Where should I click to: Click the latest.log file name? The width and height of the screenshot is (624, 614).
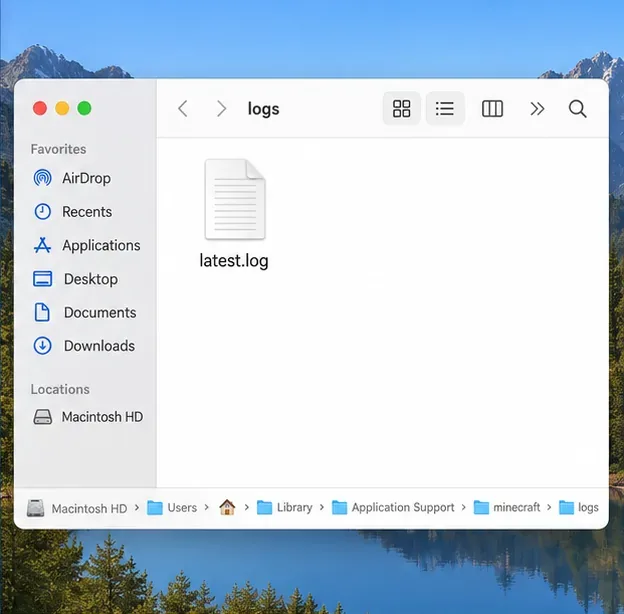(234, 261)
